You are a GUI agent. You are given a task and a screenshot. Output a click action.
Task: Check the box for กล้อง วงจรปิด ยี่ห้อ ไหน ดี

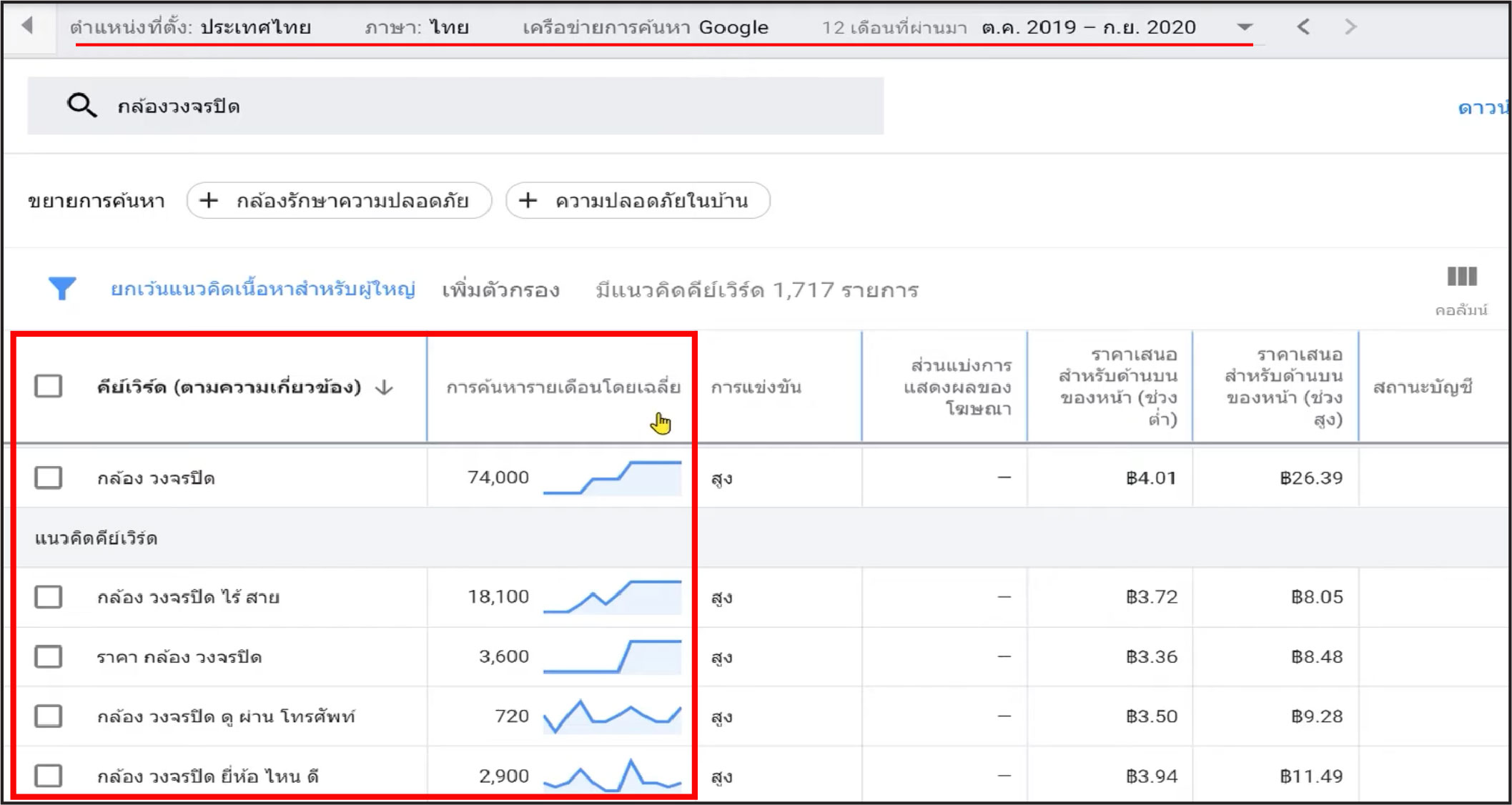(x=49, y=776)
